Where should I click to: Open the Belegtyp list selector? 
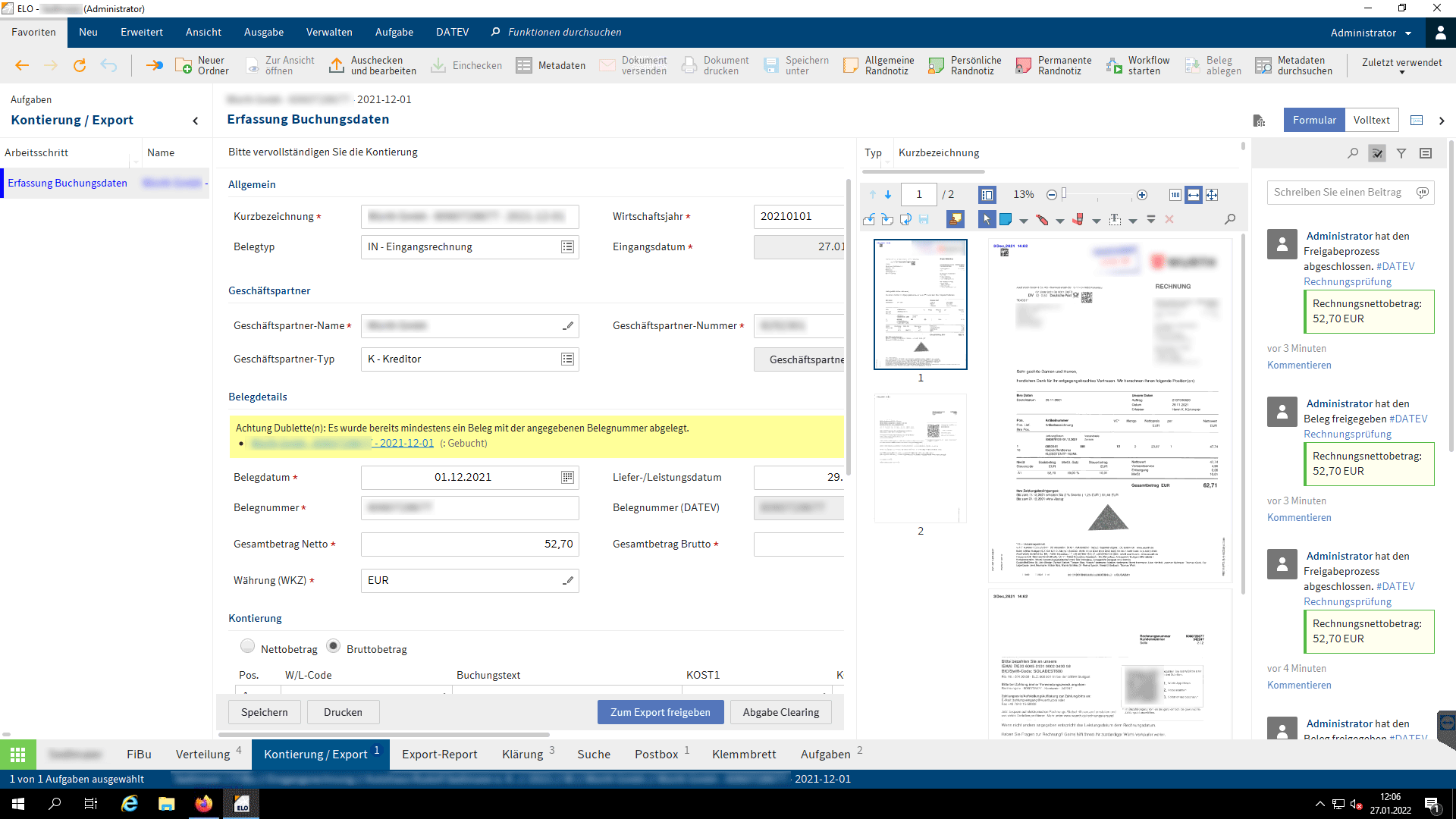point(567,247)
